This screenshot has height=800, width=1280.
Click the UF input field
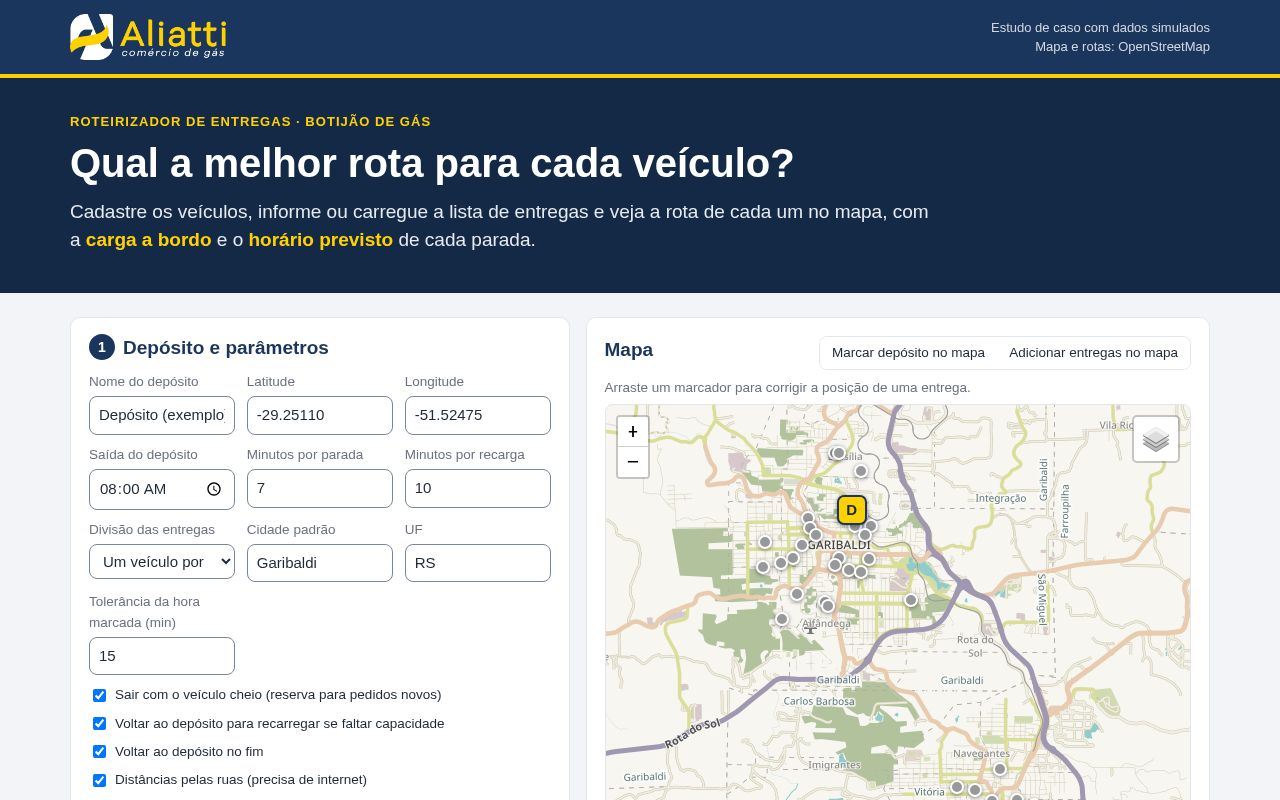(x=478, y=563)
